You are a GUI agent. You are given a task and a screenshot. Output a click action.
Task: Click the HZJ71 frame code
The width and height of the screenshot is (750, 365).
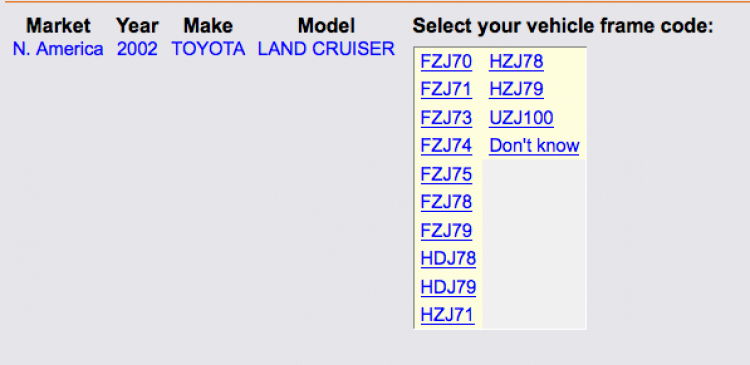448,315
